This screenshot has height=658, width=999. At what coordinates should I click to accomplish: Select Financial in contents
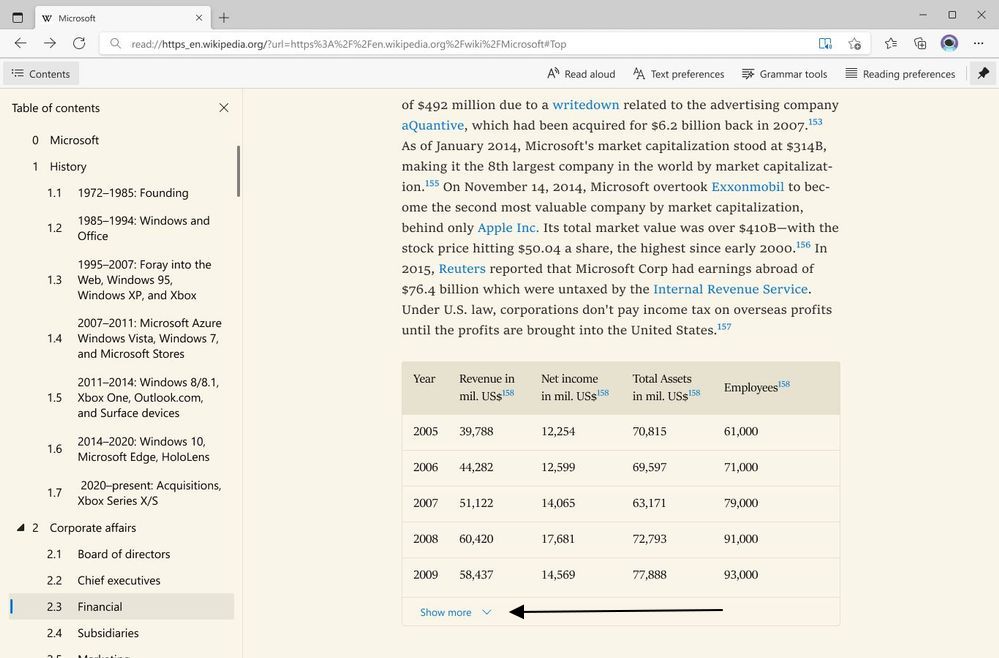pyautogui.click(x=121, y=606)
